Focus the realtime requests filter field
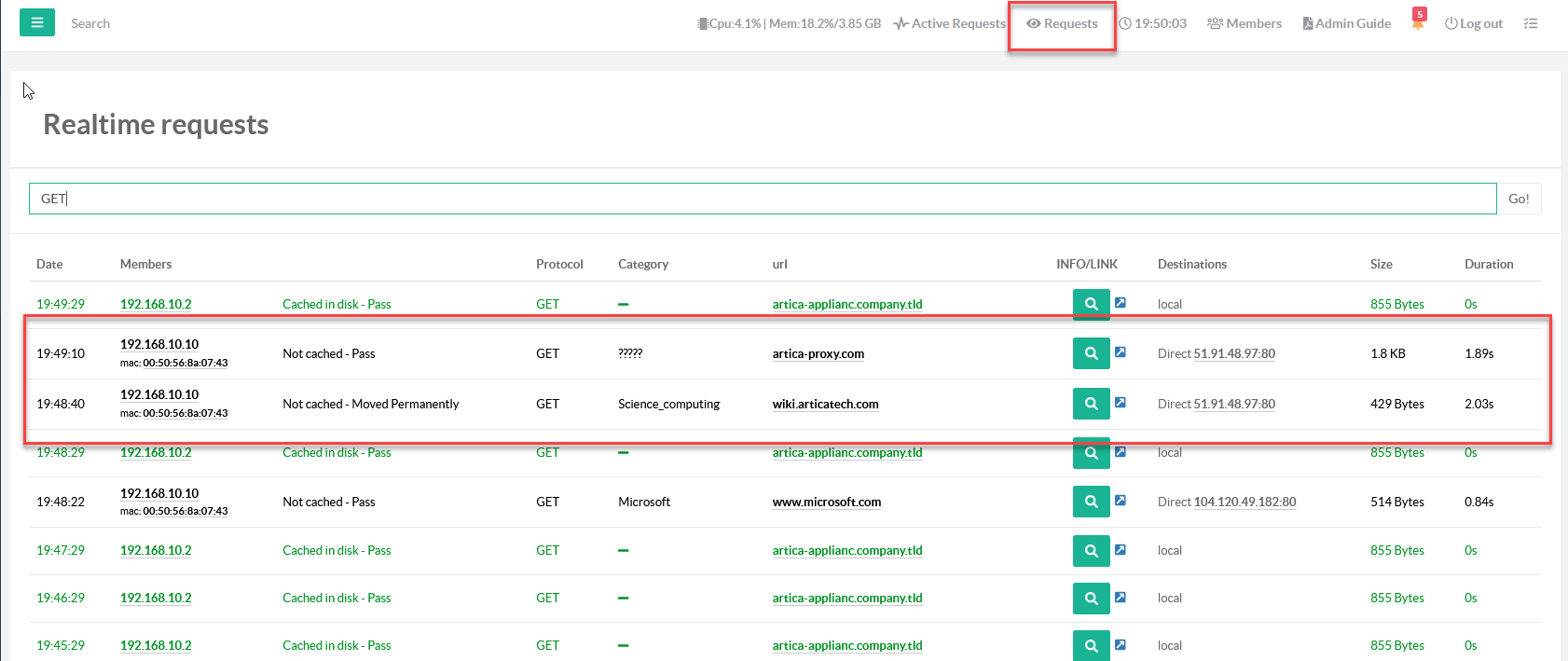This screenshot has width=1568, height=661. pyautogui.click(x=762, y=199)
